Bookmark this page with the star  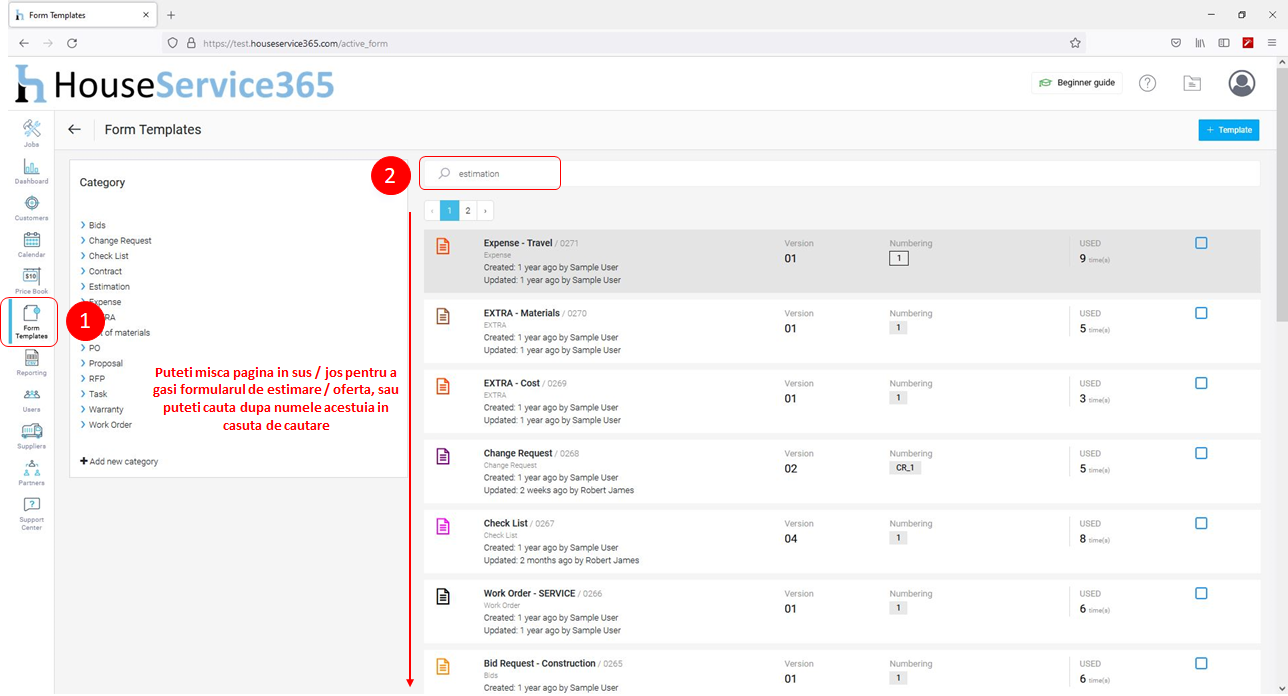(x=1075, y=43)
